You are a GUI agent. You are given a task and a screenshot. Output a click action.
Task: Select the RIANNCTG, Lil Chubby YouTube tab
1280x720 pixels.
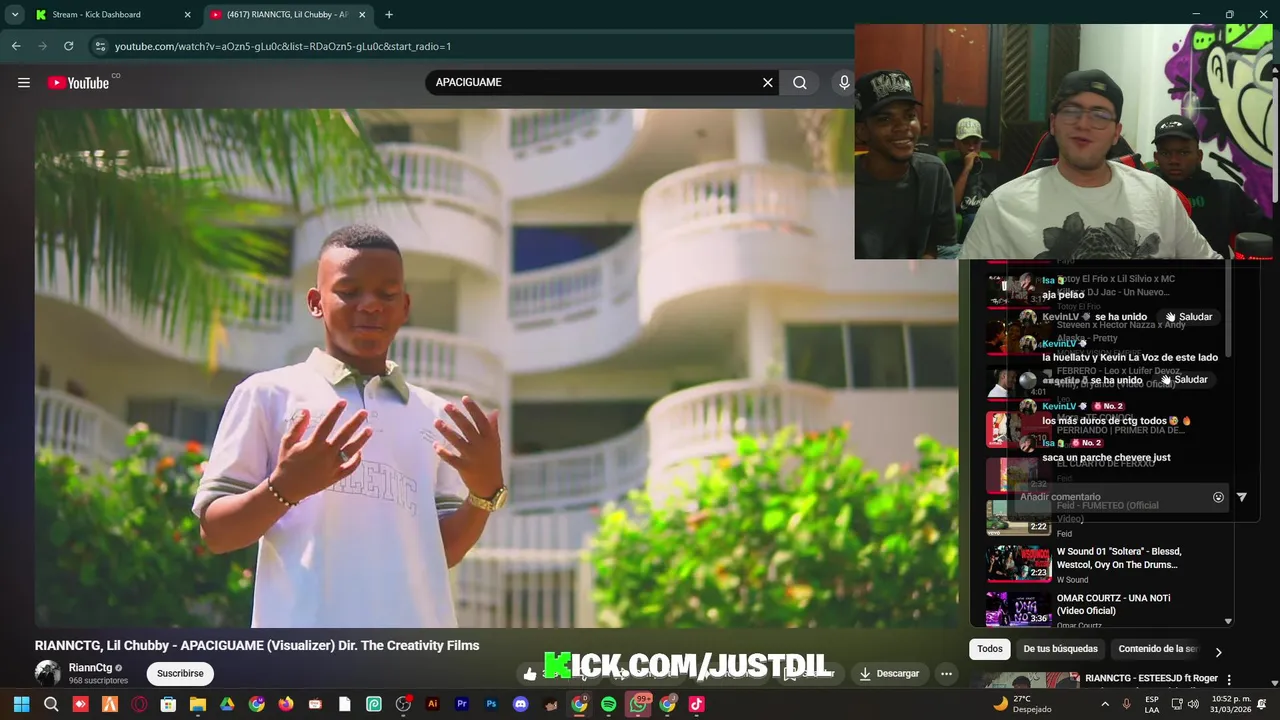click(287, 15)
